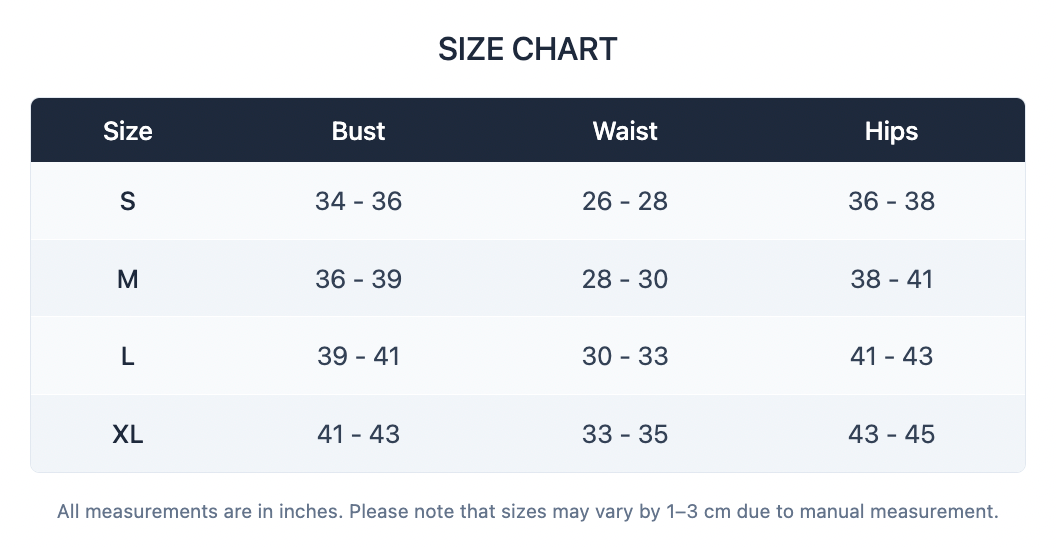Click the M size row label
The width and height of the screenshot is (1056, 548).
click(x=127, y=279)
